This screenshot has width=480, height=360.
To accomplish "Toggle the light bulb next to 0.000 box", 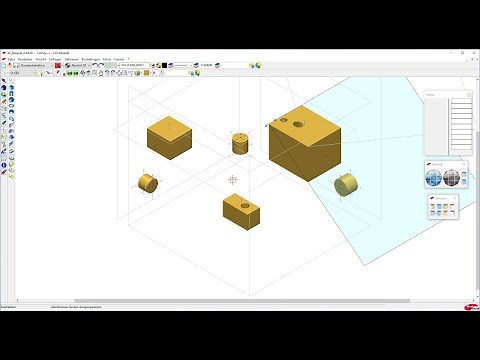I will click(42, 73).
